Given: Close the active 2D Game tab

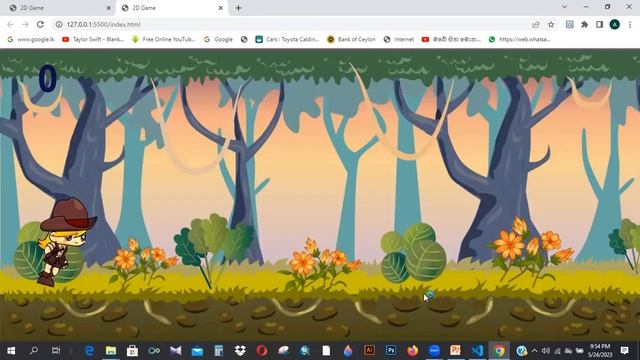Looking at the screenshot, I should click(x=220, y=8).
